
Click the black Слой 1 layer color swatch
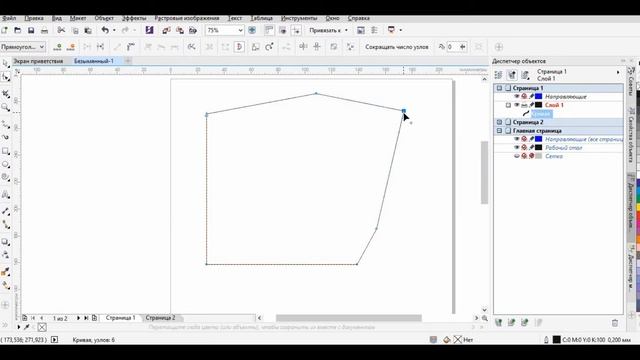tap(538, 105)
